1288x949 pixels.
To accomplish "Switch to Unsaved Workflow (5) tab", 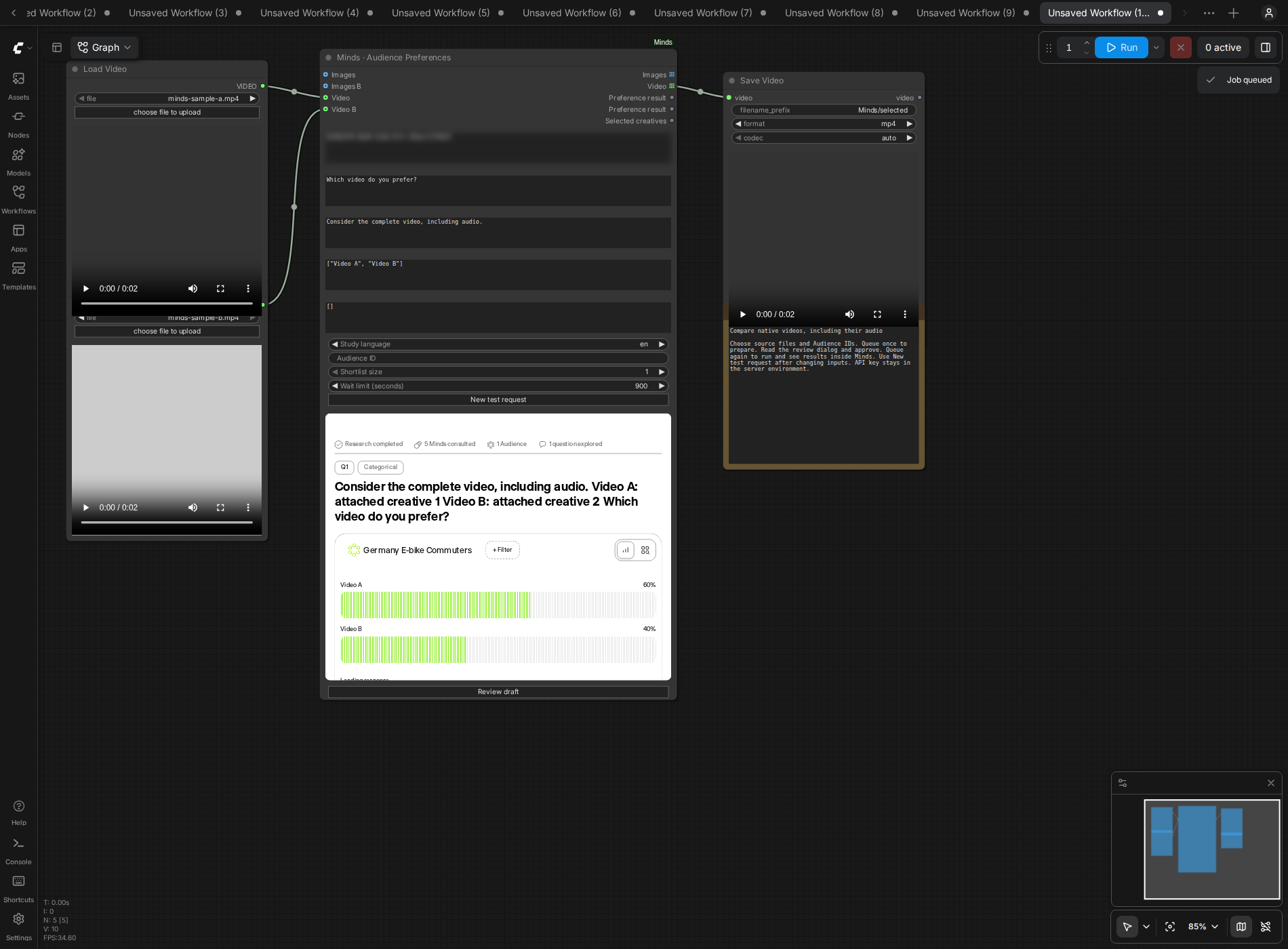I will tap(441, 13).
